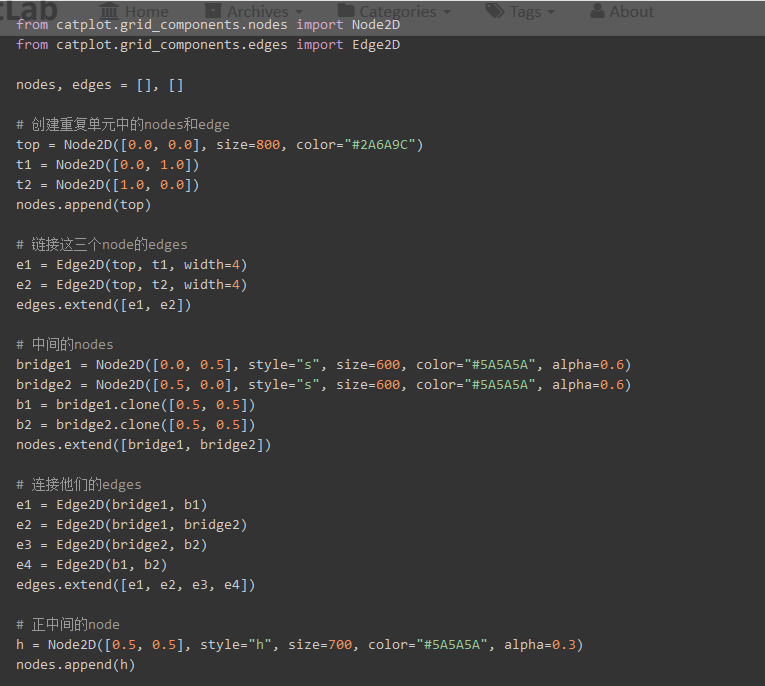Click the About person icon
This screenshot has height=686, width=765.
[597, 11]
